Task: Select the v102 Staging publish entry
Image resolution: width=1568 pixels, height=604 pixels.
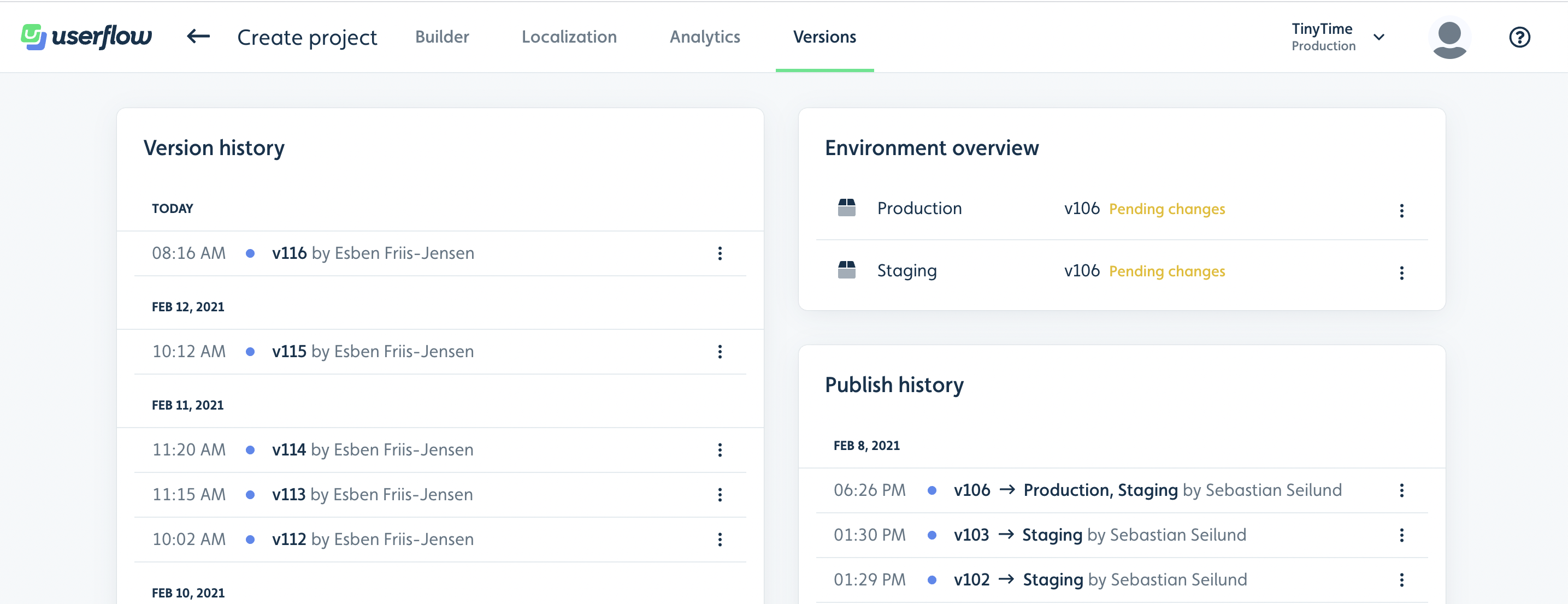Action: pos(1122,579)
